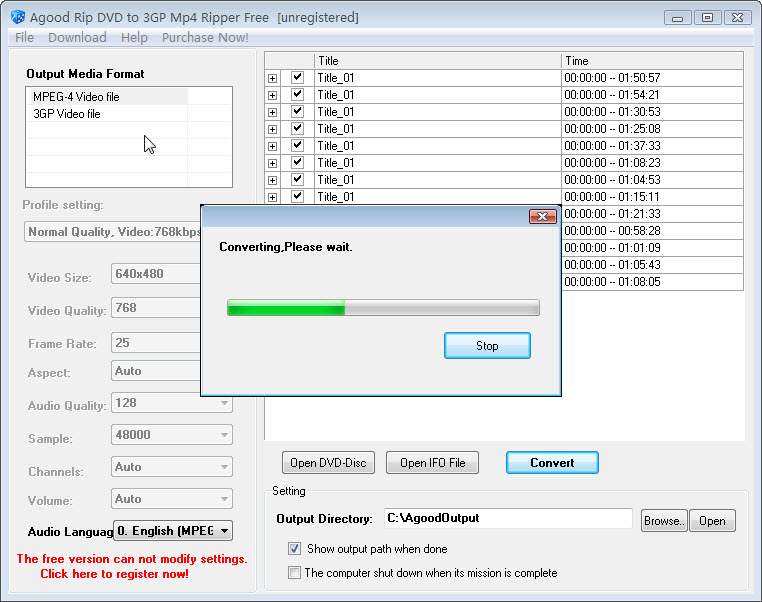This screenshot has width=762, height=602.
Task: Select MPEG-4 Video file output format
Action: [107, 97]
